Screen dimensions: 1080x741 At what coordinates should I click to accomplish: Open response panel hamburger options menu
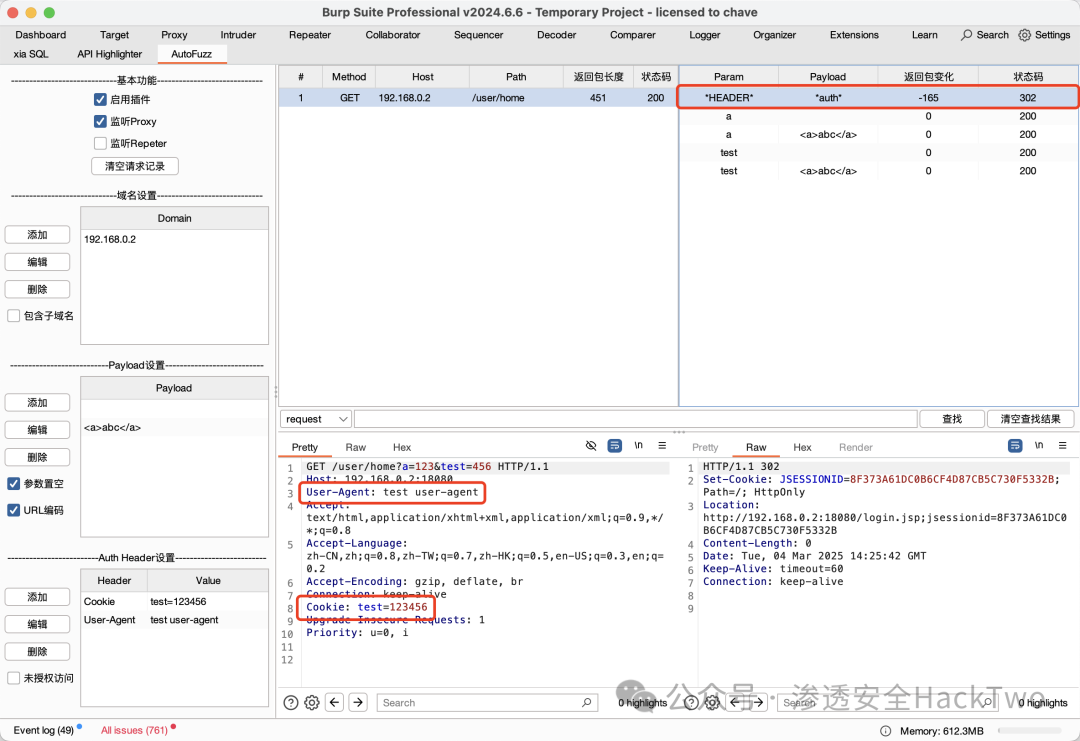tap(1063, 446)
